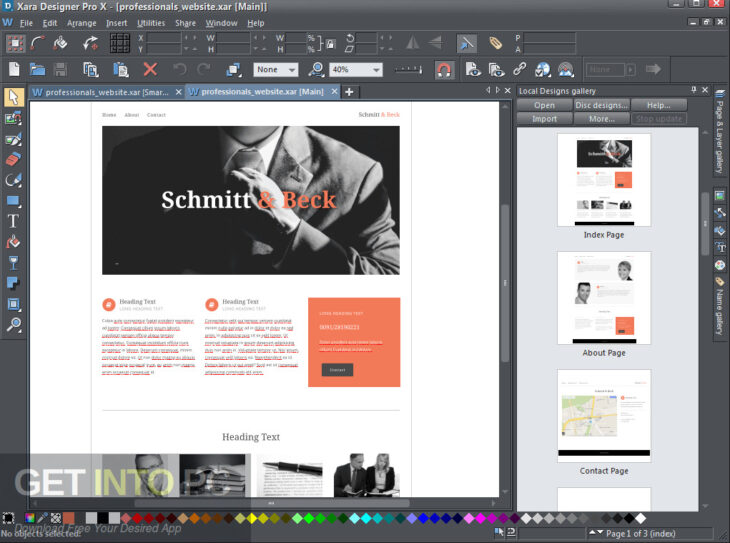Open the page navigation arrows in status bar
Viewport: 730px width, 543px height.
[x=596, y=532]
